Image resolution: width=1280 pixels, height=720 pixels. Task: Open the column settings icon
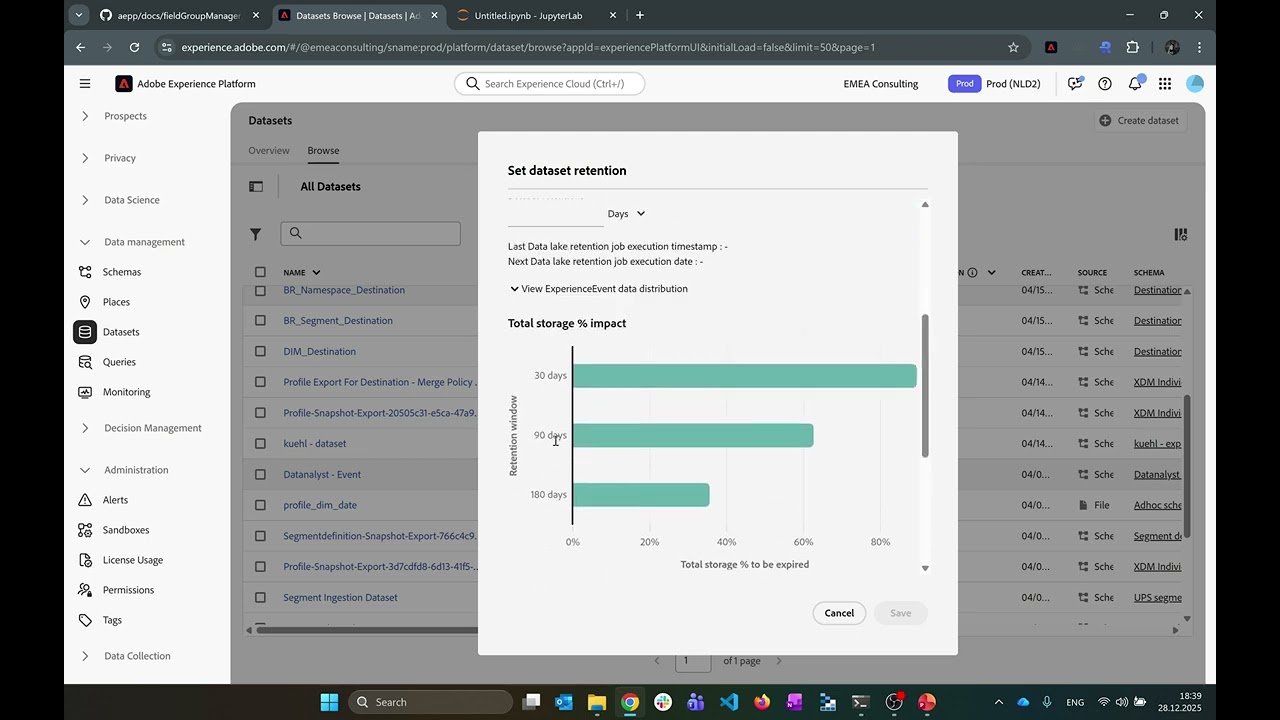1181,234
